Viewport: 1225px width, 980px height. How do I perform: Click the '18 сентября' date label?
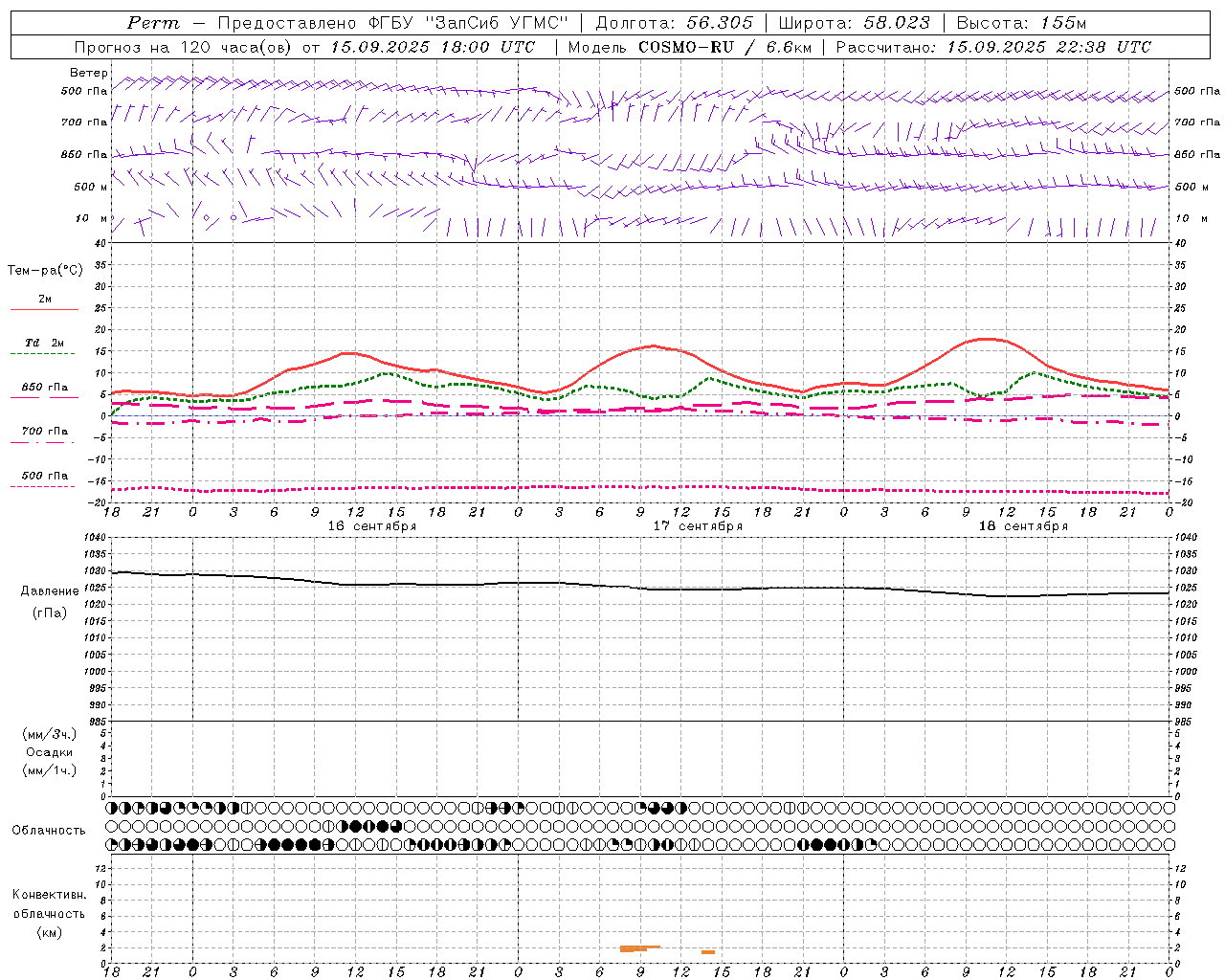(x=1023, y=526)
